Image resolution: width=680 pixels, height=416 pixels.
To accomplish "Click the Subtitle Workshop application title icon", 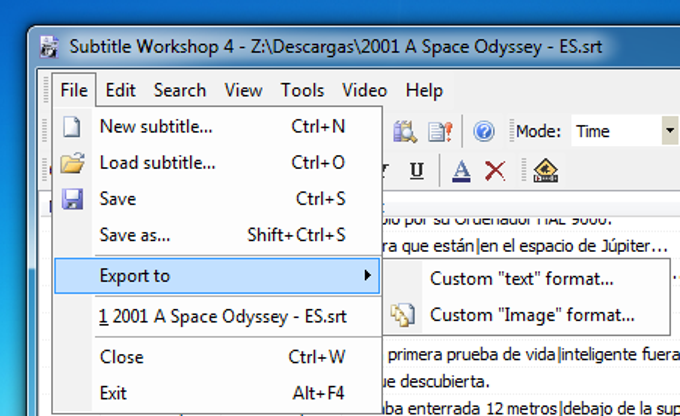I will click(x=49, y=47).
